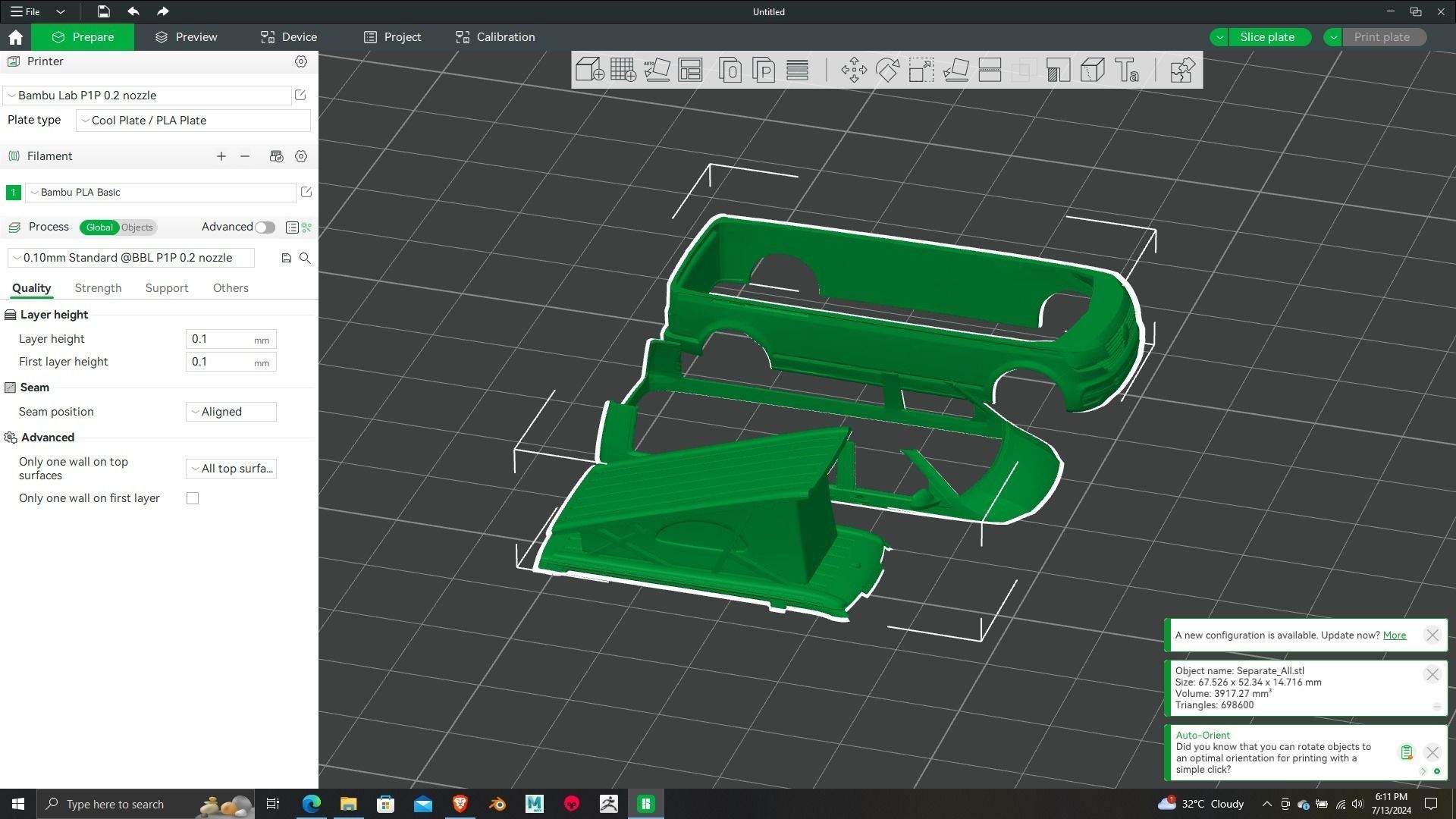This screenshot has width=1456, height=819.
Task: Run Auto orient from the toolbar
Action: click(657, 70)
